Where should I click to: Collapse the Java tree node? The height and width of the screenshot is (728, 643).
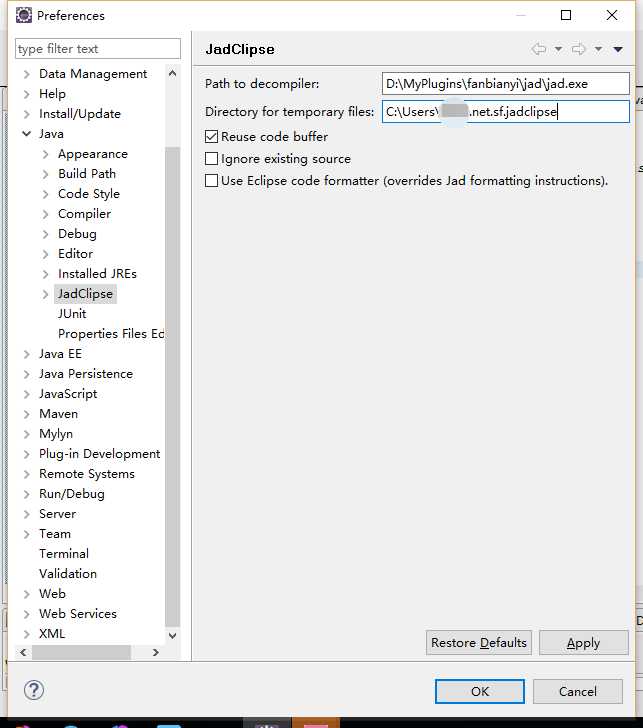pos(27,134)
